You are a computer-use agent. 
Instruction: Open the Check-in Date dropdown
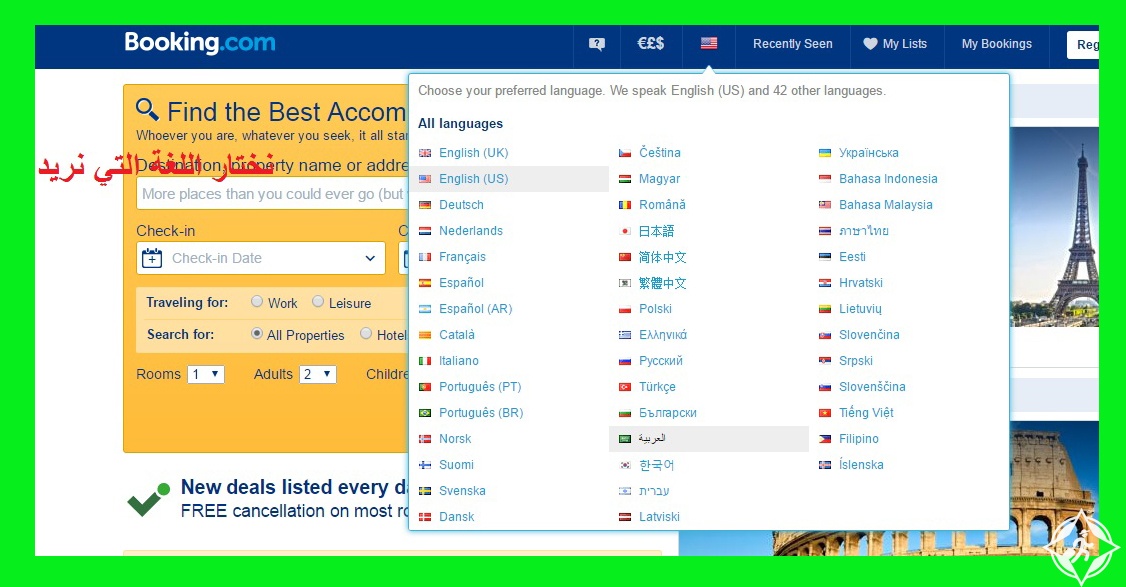[x=261, y=258]
